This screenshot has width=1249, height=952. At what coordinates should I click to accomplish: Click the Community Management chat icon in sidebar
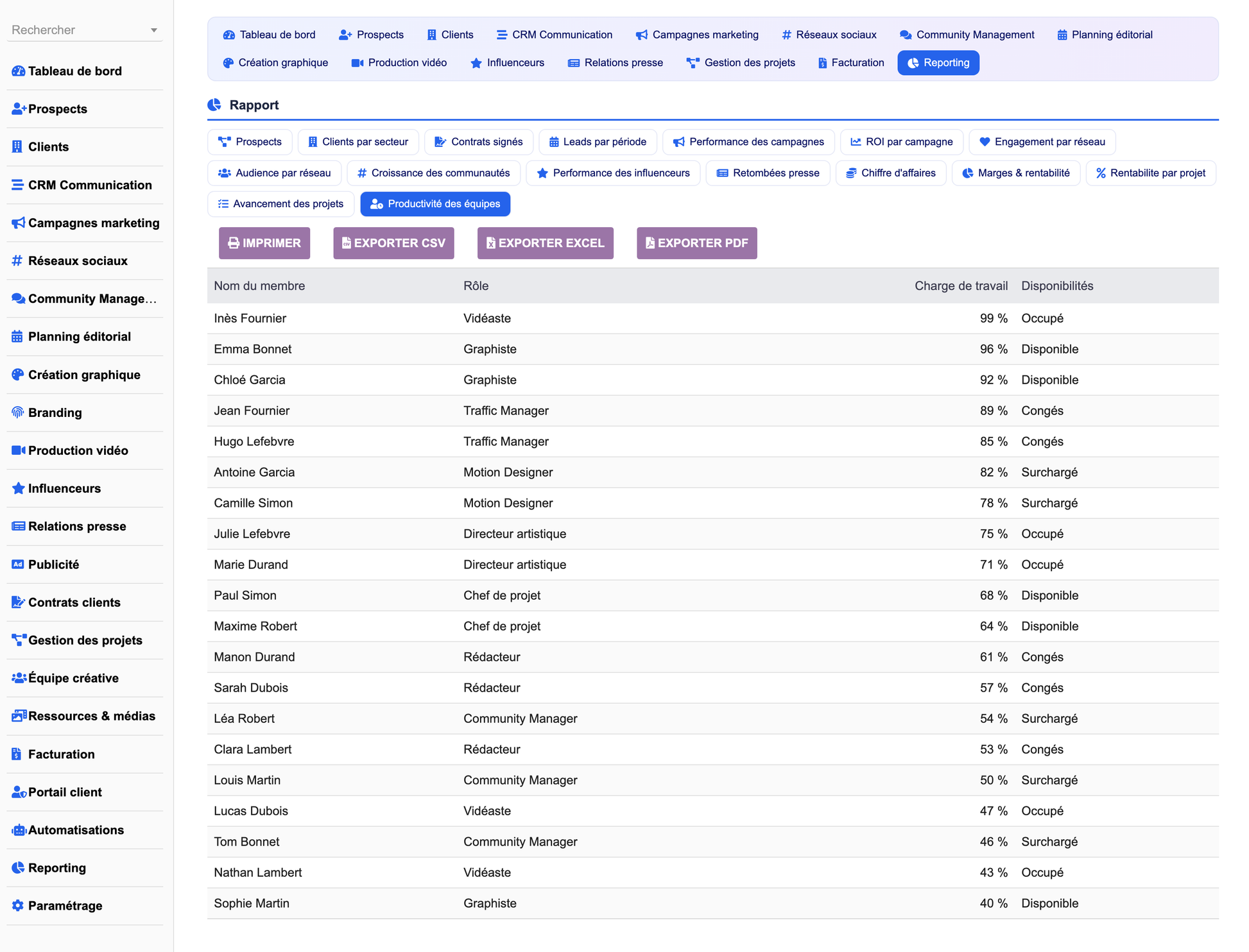click(x=19, y=298)
